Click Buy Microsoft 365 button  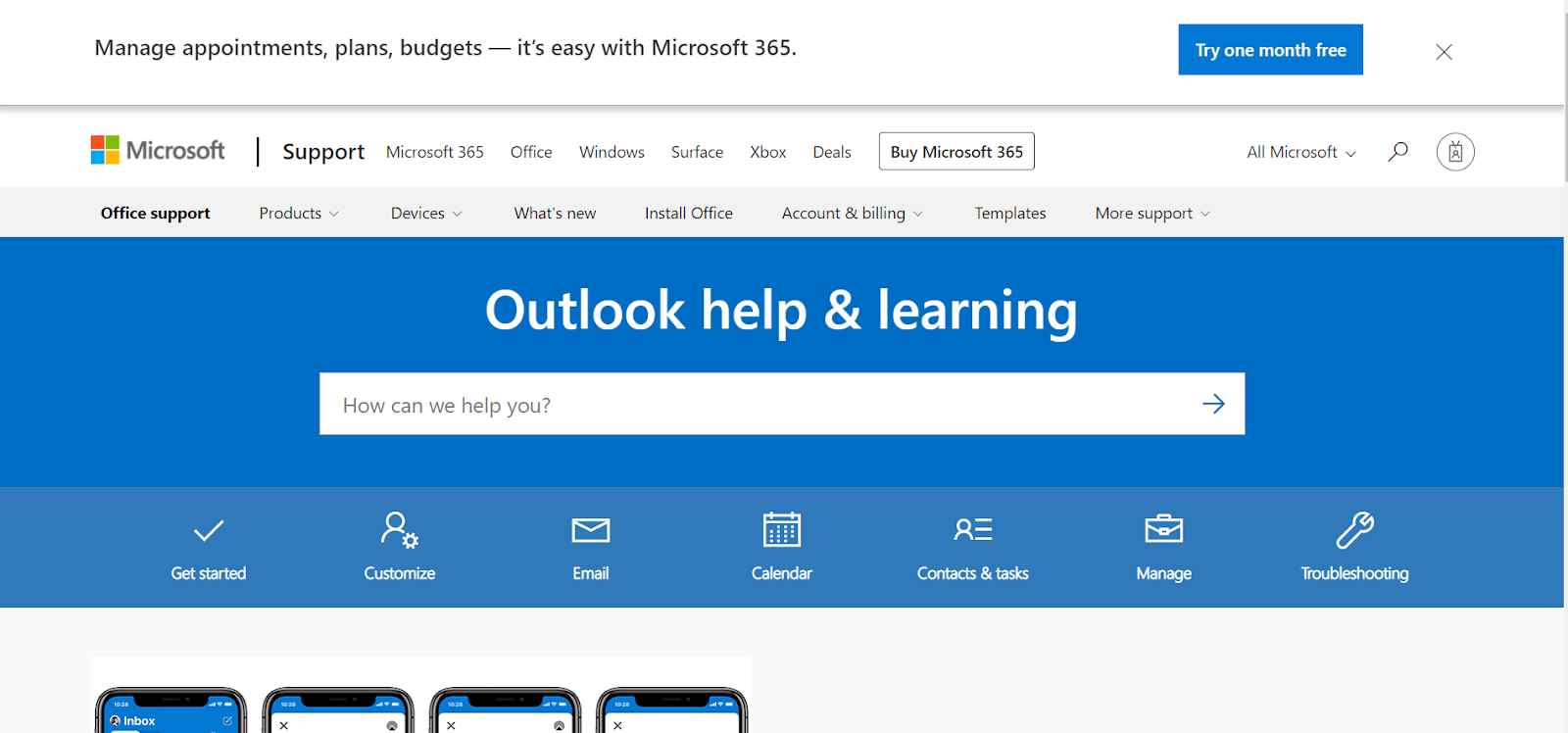click(x=956, y=151)
